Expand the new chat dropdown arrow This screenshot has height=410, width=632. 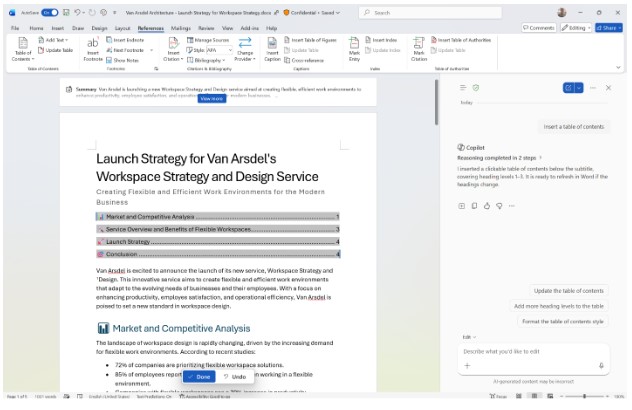click(x=579, y=87)
